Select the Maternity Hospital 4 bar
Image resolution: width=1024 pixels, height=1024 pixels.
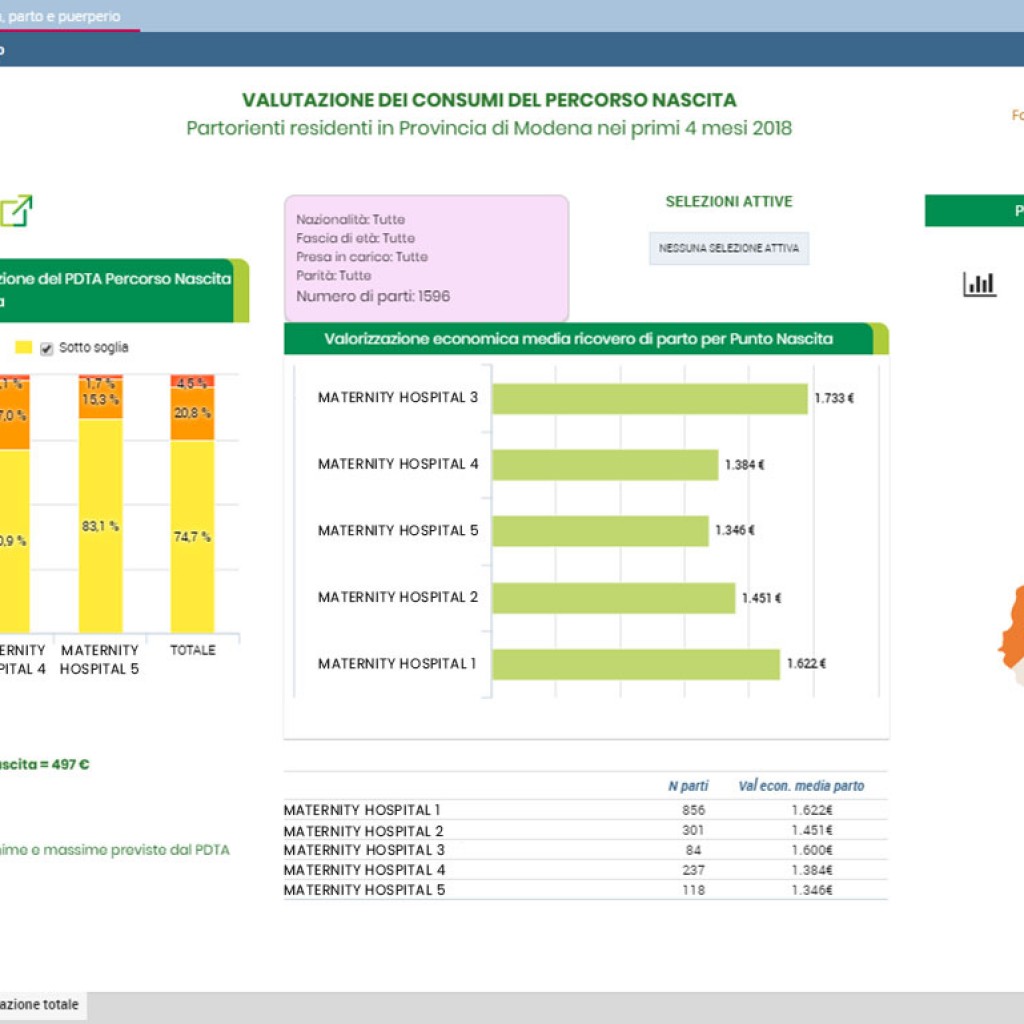[x=605, y=465]
